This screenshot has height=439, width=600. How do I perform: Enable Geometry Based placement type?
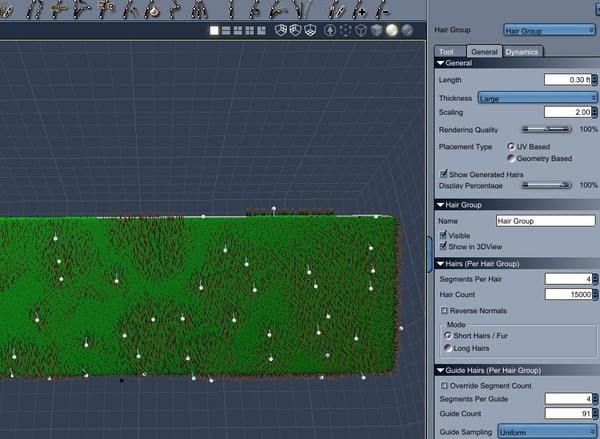tap(511, 158)
